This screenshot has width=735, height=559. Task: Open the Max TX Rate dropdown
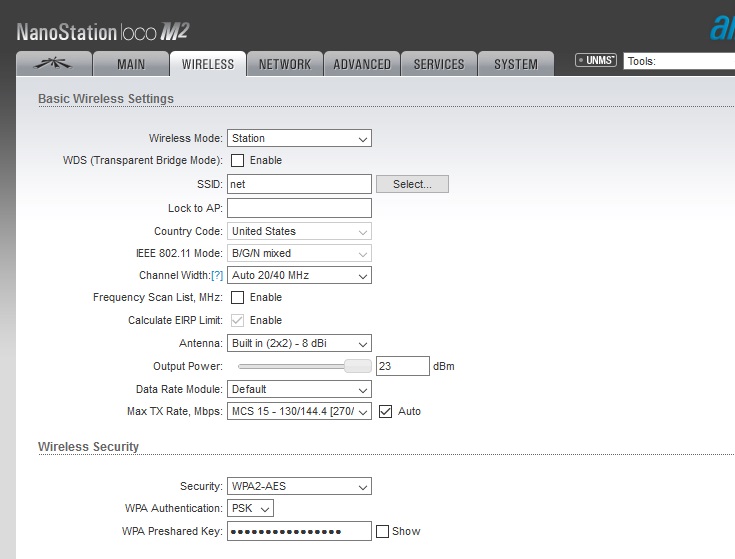click(x=300, y=411)
